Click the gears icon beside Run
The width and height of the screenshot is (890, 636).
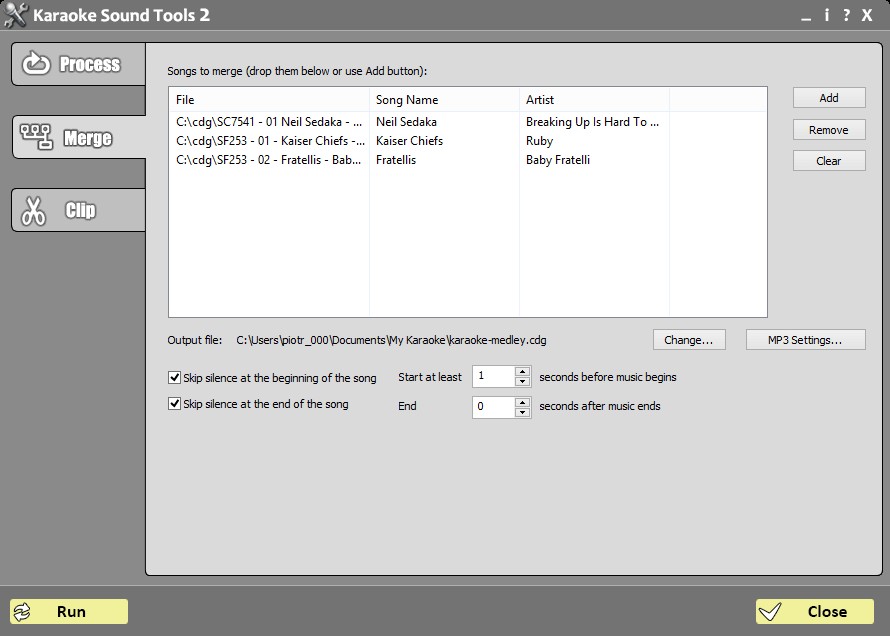click(x=21, y=611)
